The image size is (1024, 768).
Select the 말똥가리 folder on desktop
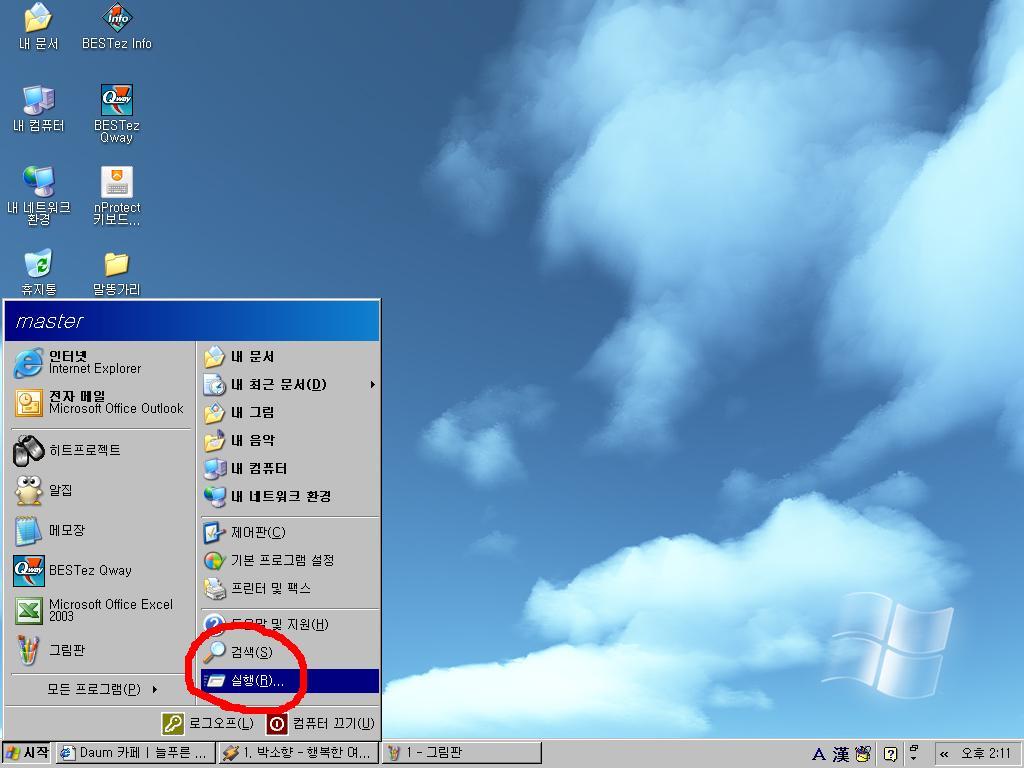(x=116, y=272)
